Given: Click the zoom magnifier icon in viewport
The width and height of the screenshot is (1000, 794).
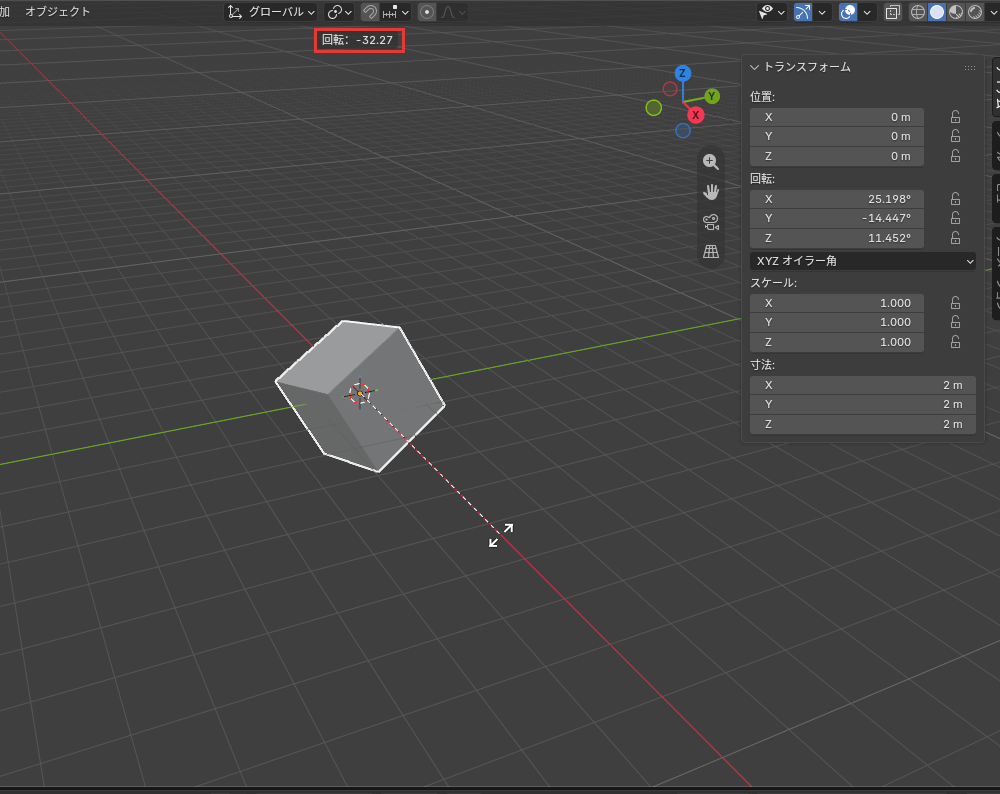Looking at the screenshot, I should [710, 162].
